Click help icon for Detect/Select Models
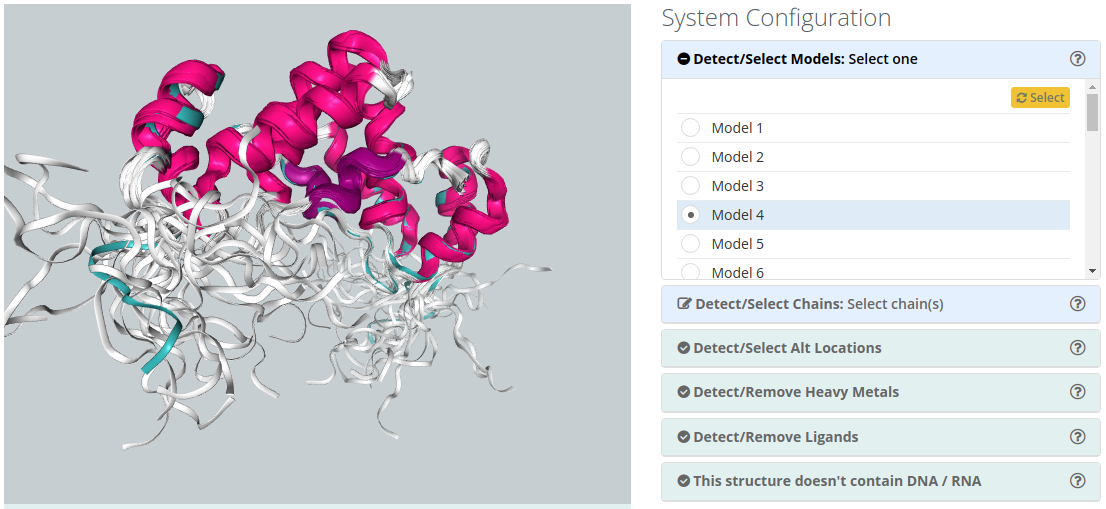This screenshot has width=1106, height=509. 1077,59
